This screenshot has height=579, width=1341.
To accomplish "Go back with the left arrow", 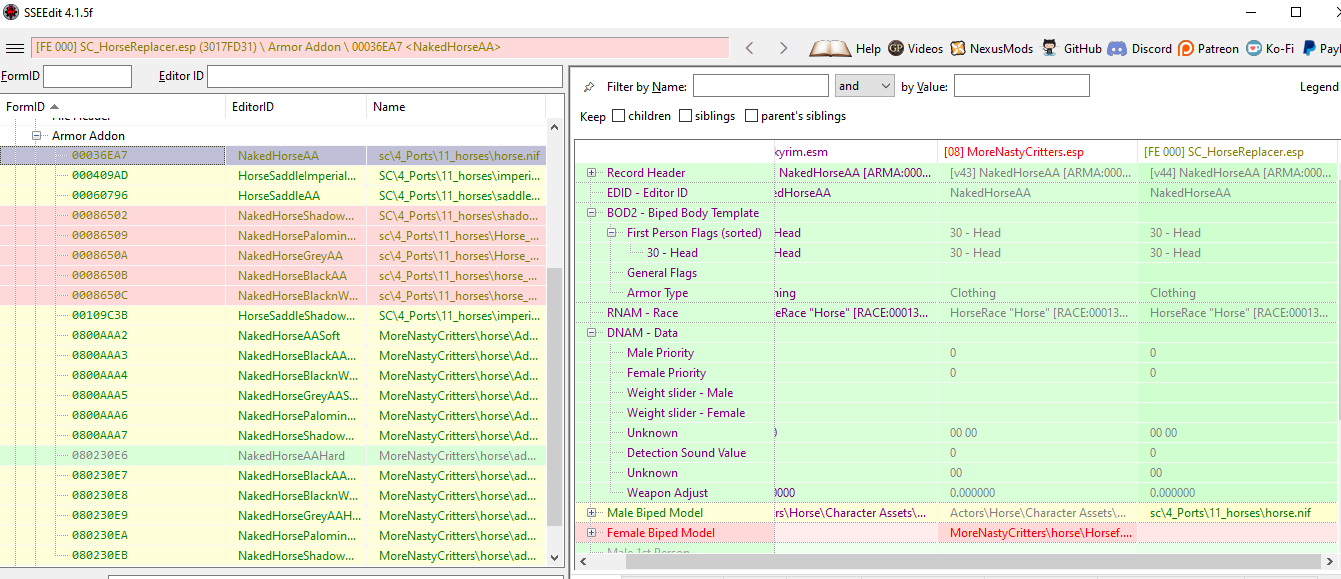I will pos(750,48).
